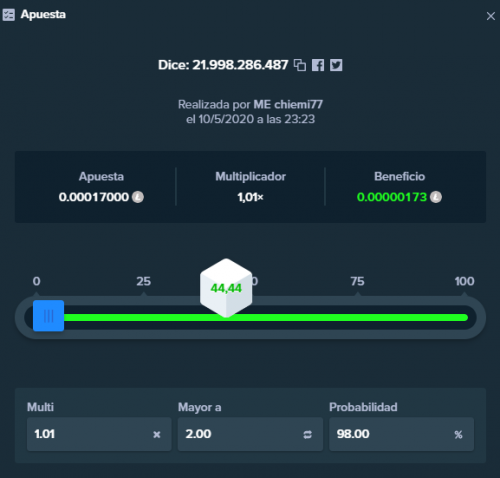The image size is (500, 478).
Task: Click the date text 10/5/2020 a las 23:23
Action: point(257,119)
